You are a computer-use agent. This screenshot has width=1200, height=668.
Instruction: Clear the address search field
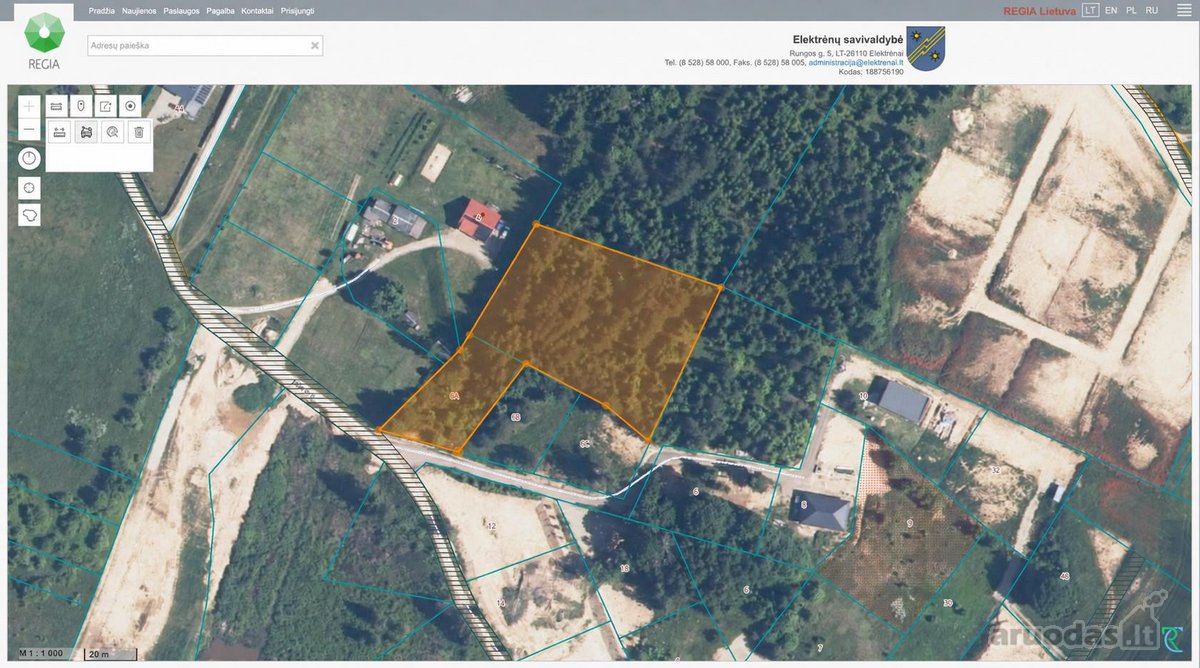click(x=315, y=46)
